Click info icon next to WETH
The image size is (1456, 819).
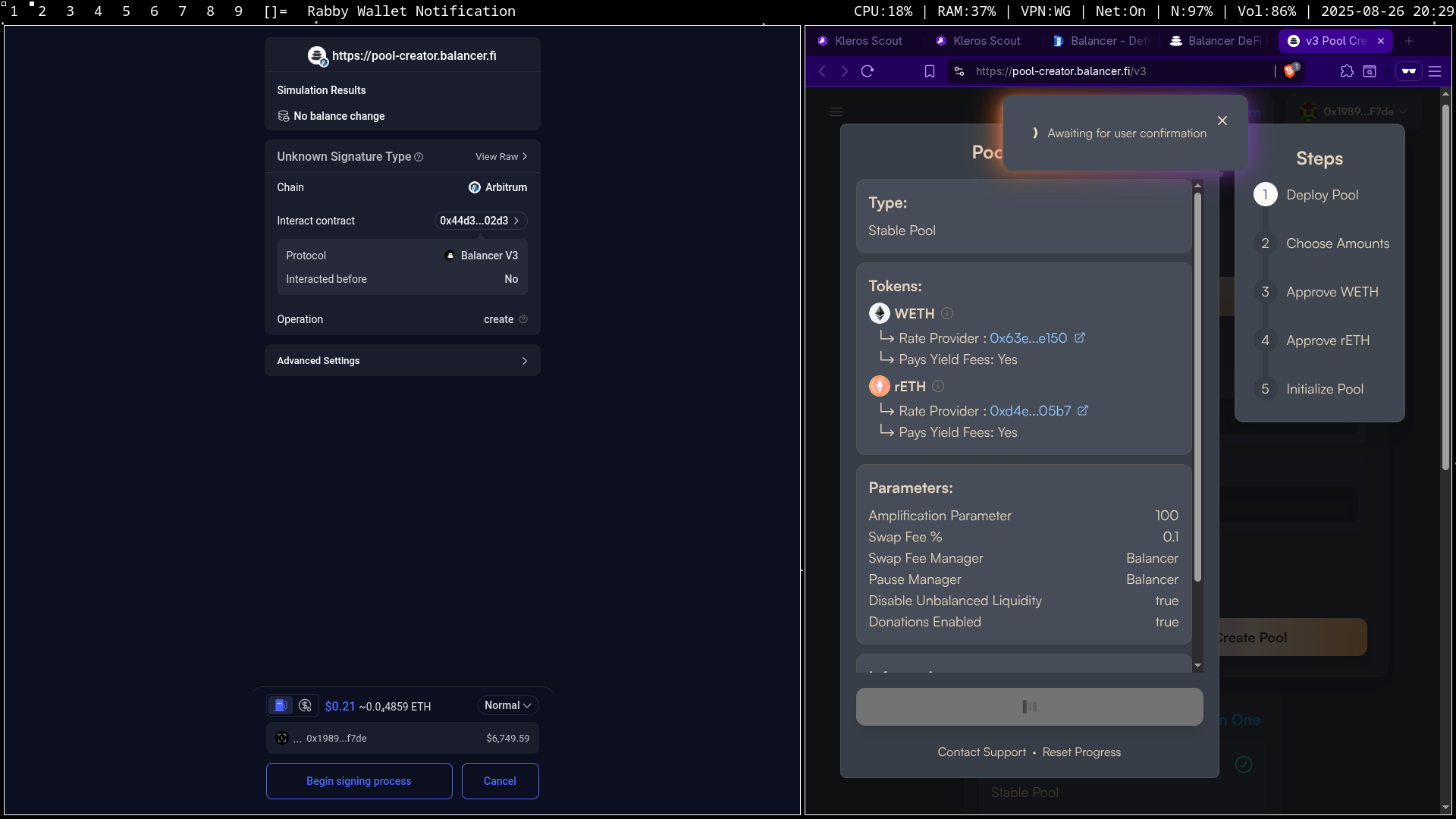point(947,313)
